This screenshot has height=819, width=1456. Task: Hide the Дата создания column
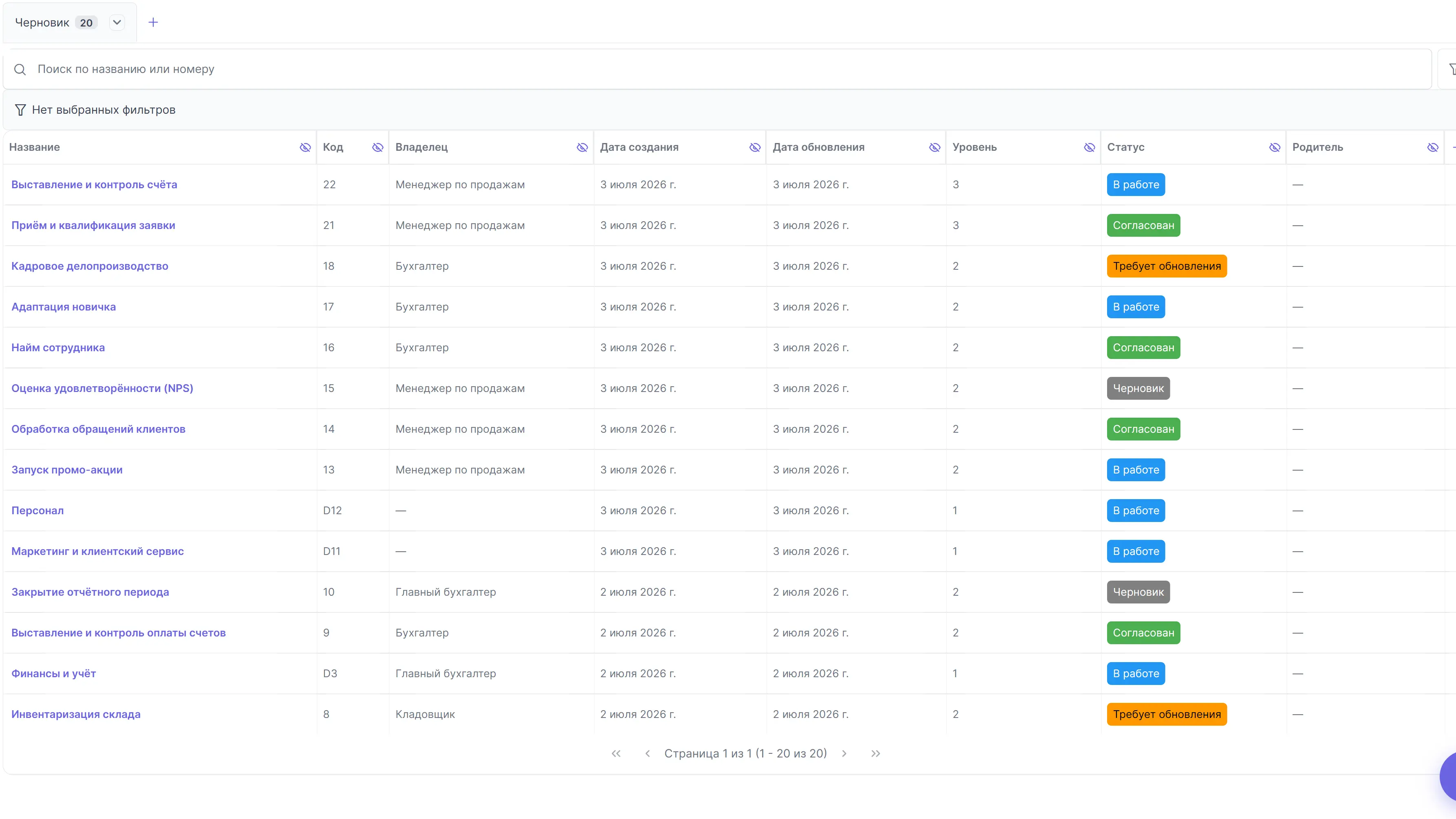(x=754, y=148)
